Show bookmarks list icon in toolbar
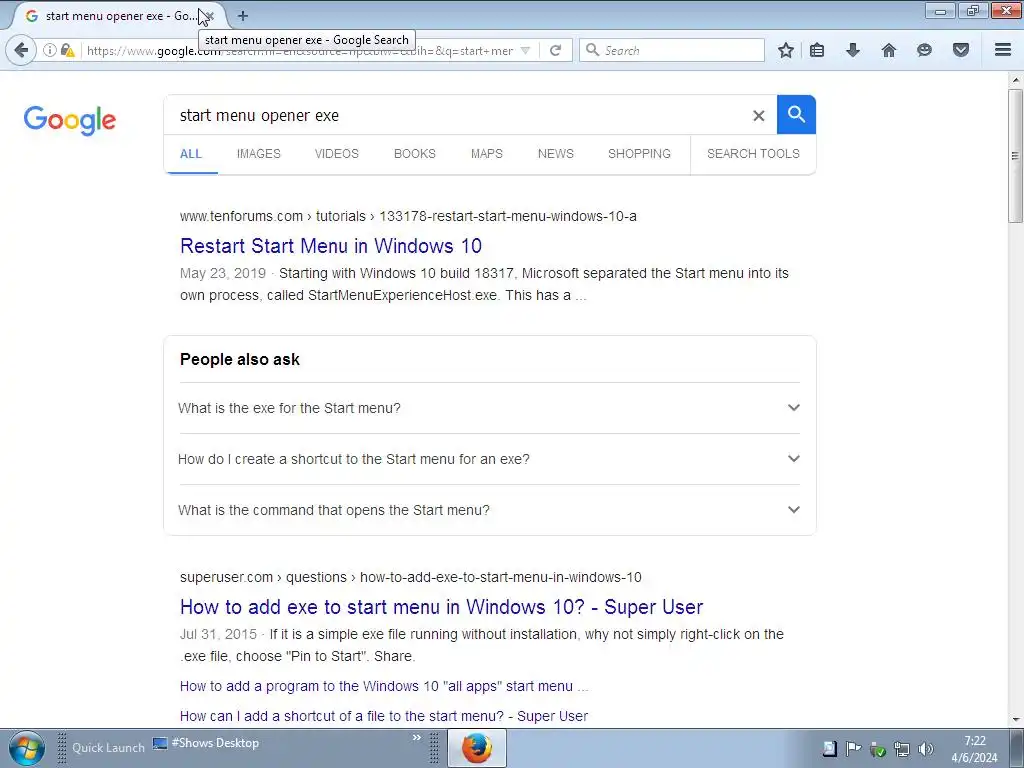This screenshot has width=1024, height=768. (x=817, y=50)
